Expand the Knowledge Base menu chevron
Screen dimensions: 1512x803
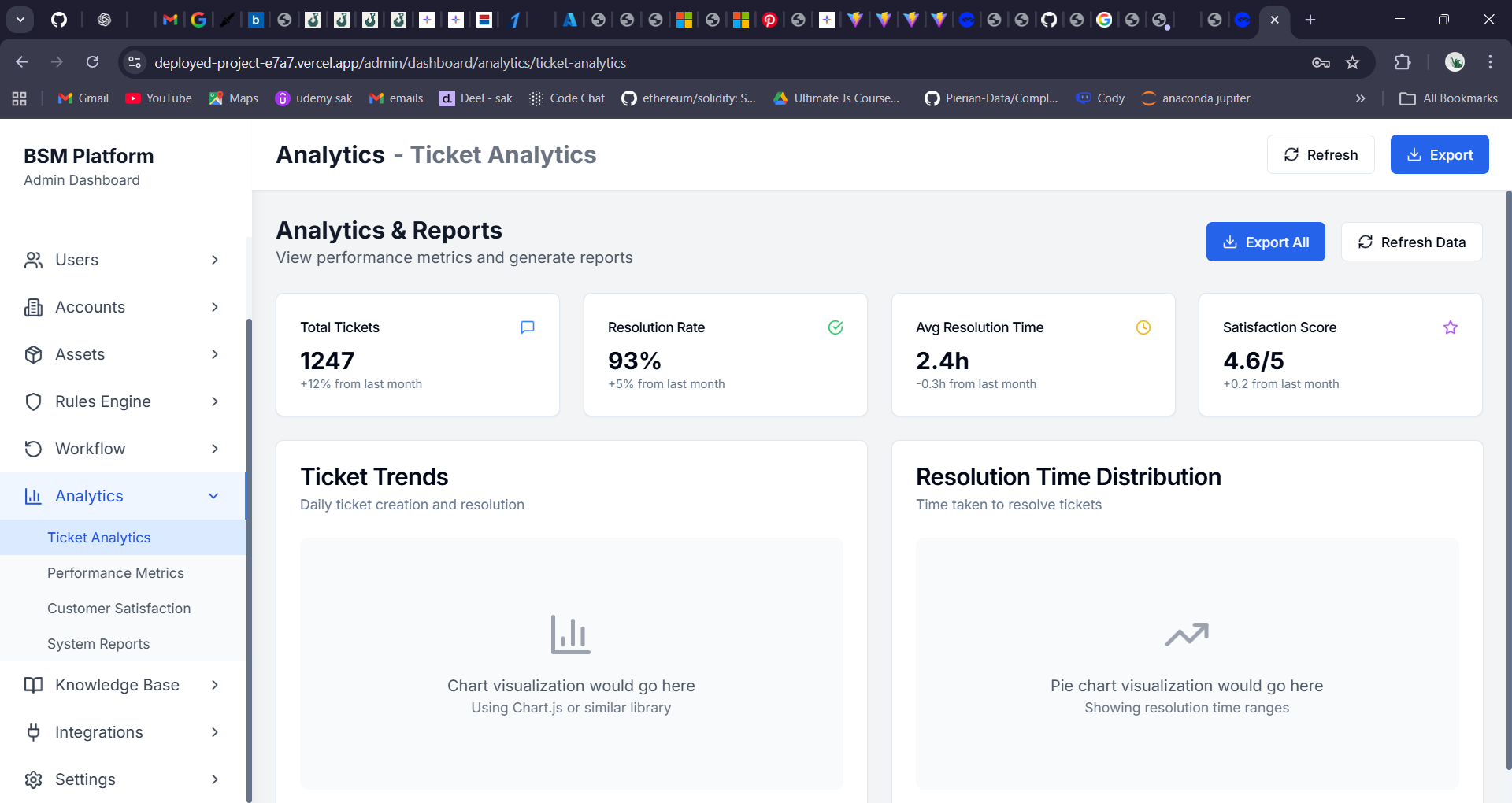click(215, 685)
